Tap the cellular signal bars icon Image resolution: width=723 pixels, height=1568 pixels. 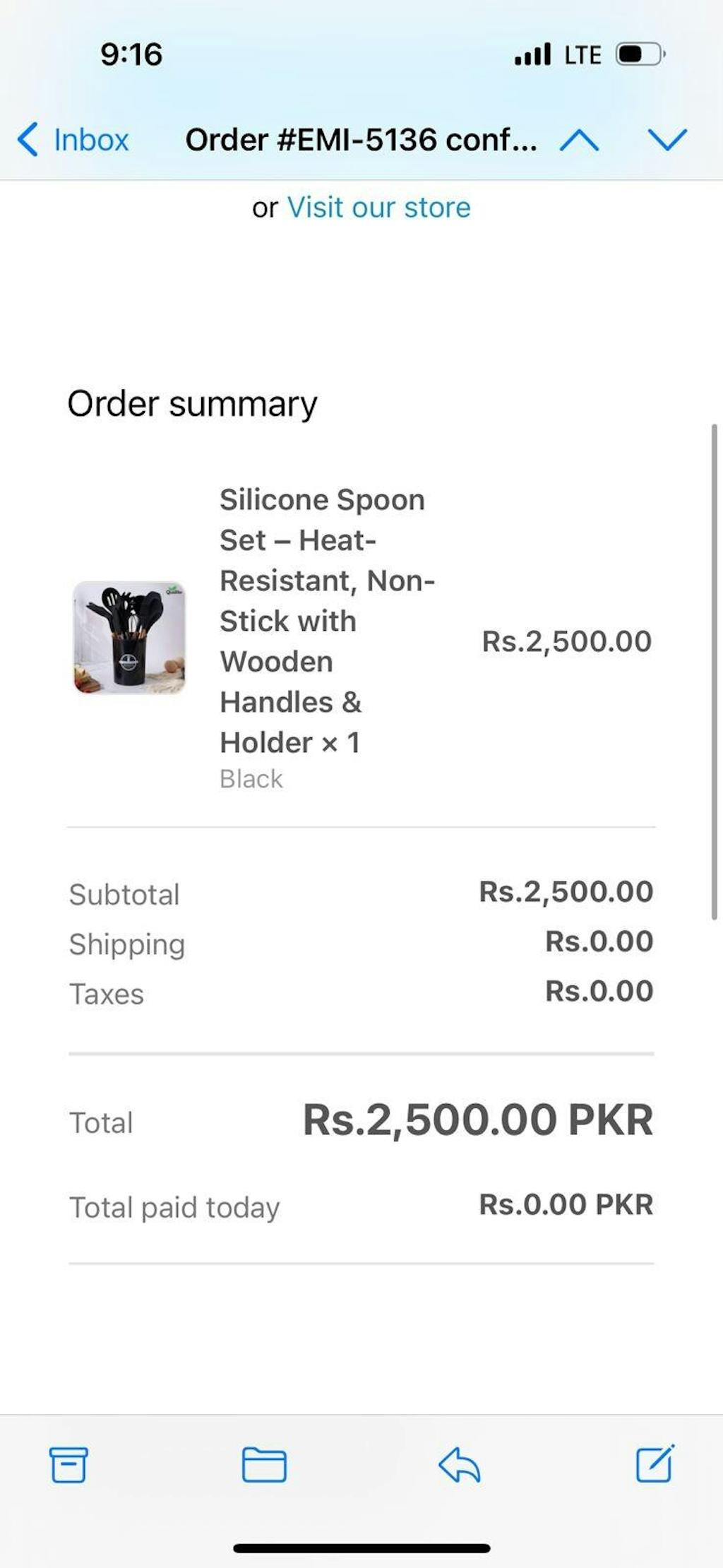pos(532,54)
